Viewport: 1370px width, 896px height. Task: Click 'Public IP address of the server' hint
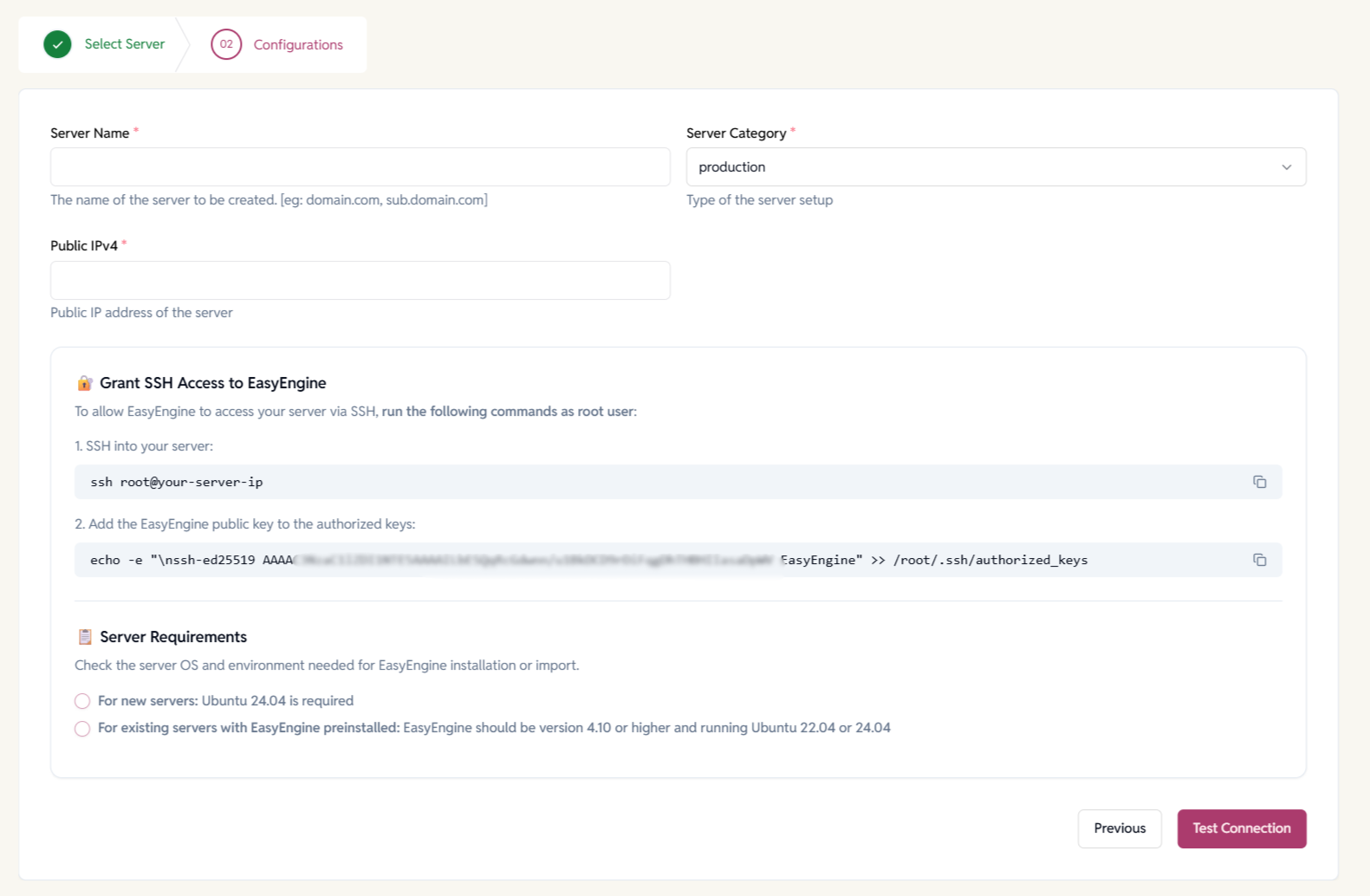(141, 313)
